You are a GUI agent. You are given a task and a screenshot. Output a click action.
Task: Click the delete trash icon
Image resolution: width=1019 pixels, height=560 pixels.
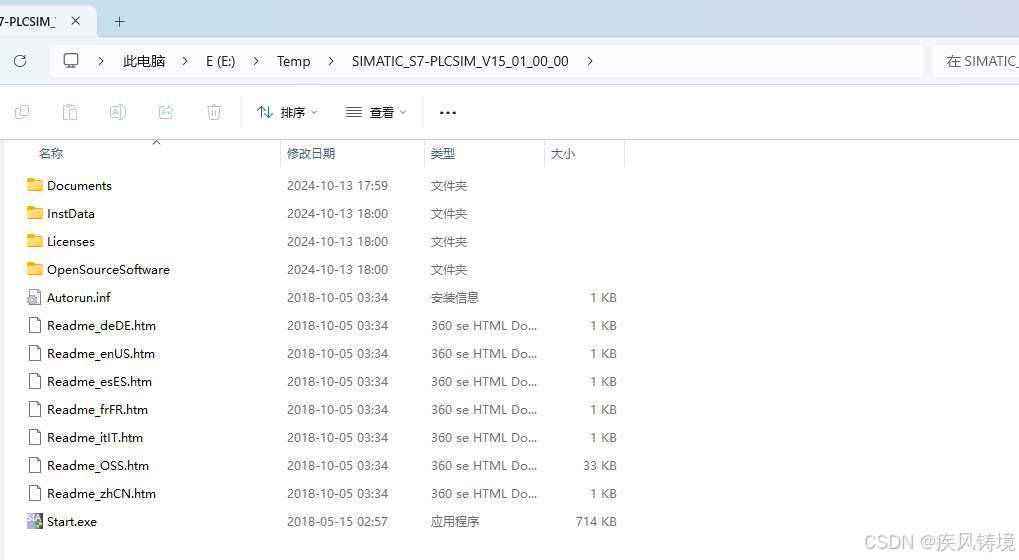(214, 112)
